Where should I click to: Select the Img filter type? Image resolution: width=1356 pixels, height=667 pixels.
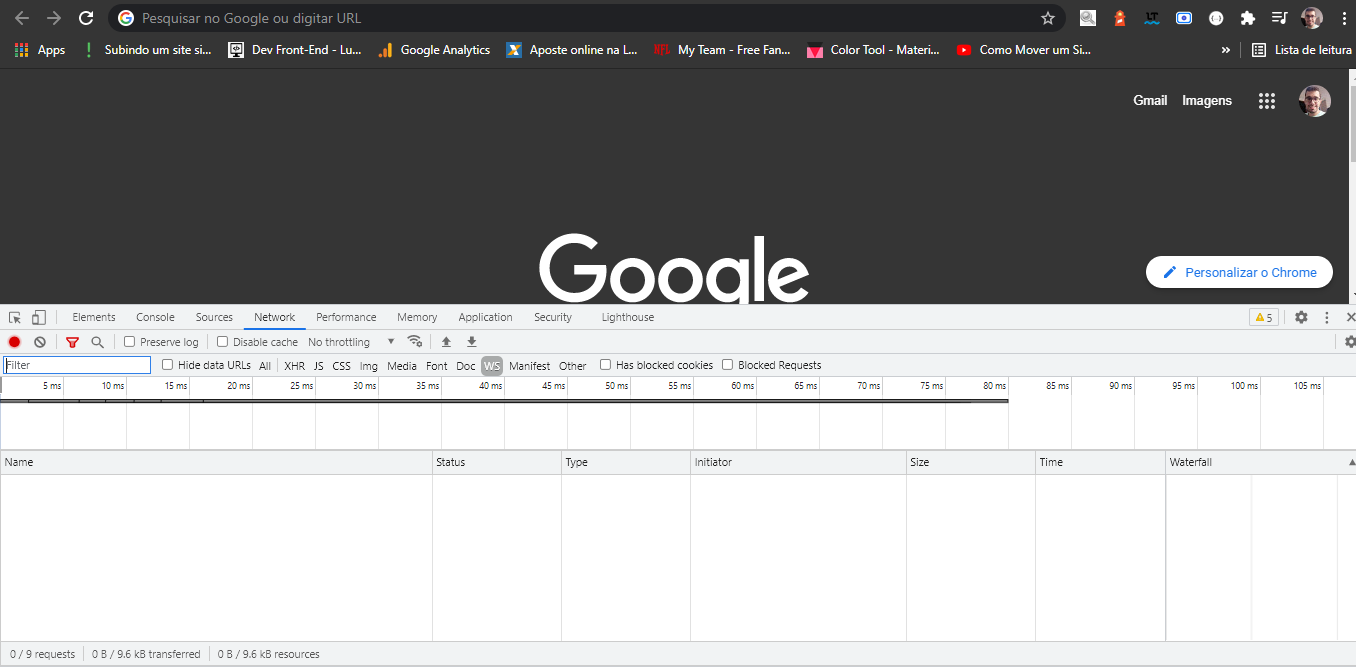pos(369,366)
